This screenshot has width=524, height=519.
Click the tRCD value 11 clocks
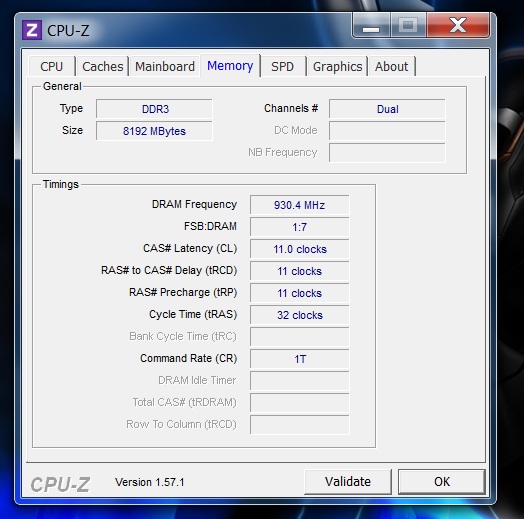pos(299,271)
